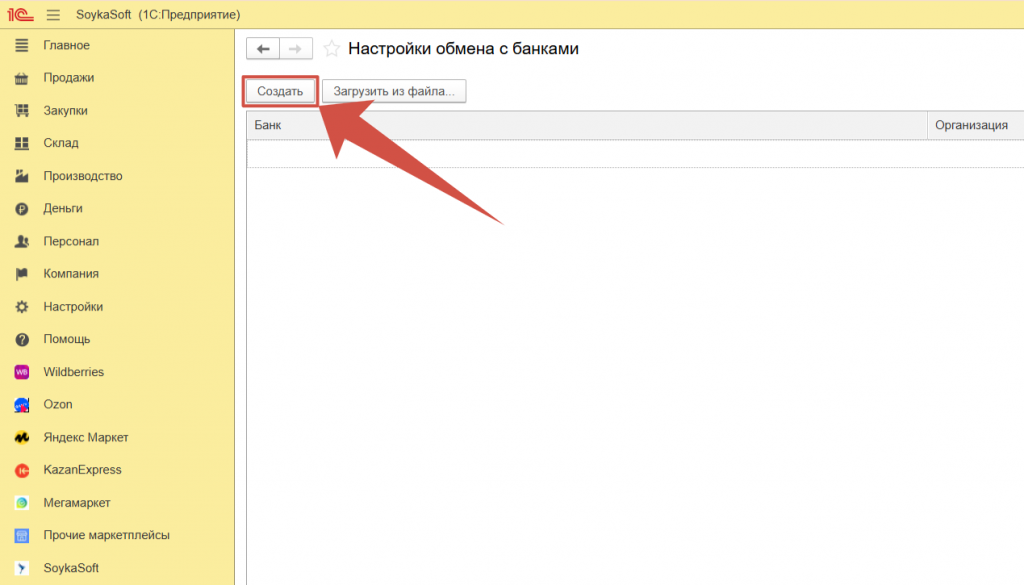
Task: Click Загрузить из файла button
Action: [x=394, y=91]
